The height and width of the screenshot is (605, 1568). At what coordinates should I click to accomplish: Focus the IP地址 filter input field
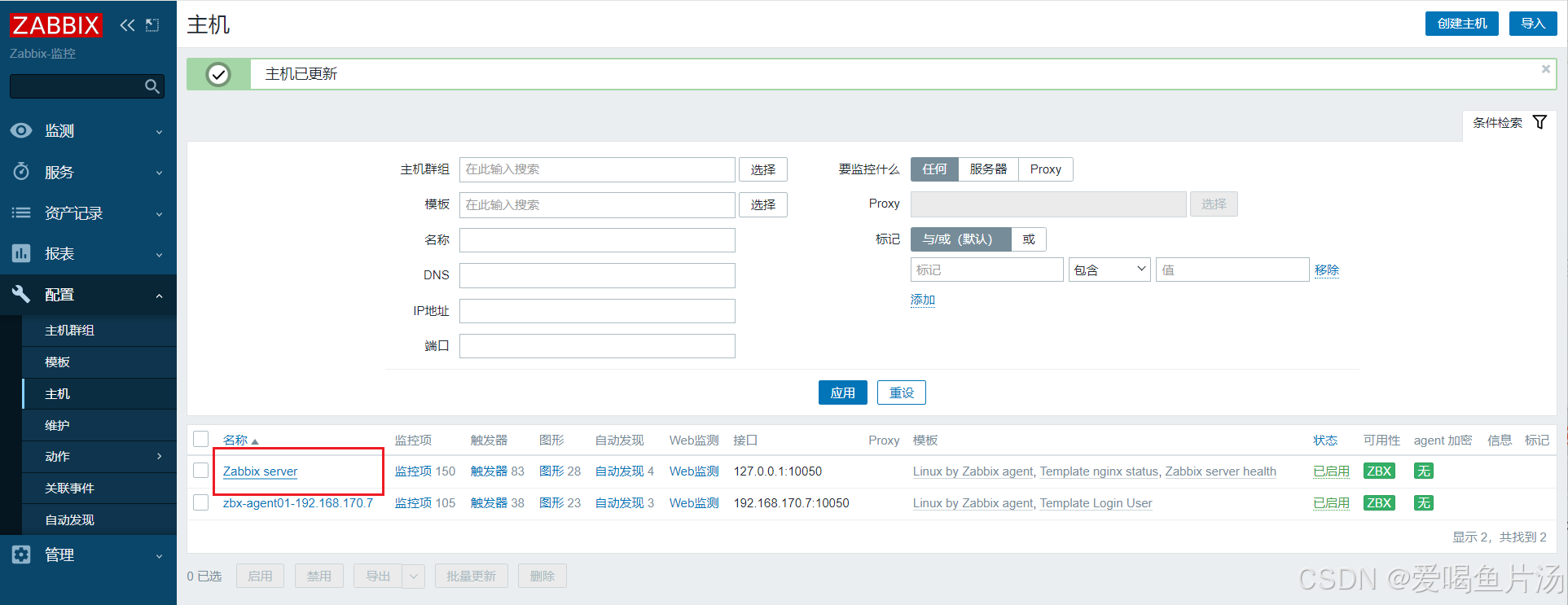[x=597, y=311]
